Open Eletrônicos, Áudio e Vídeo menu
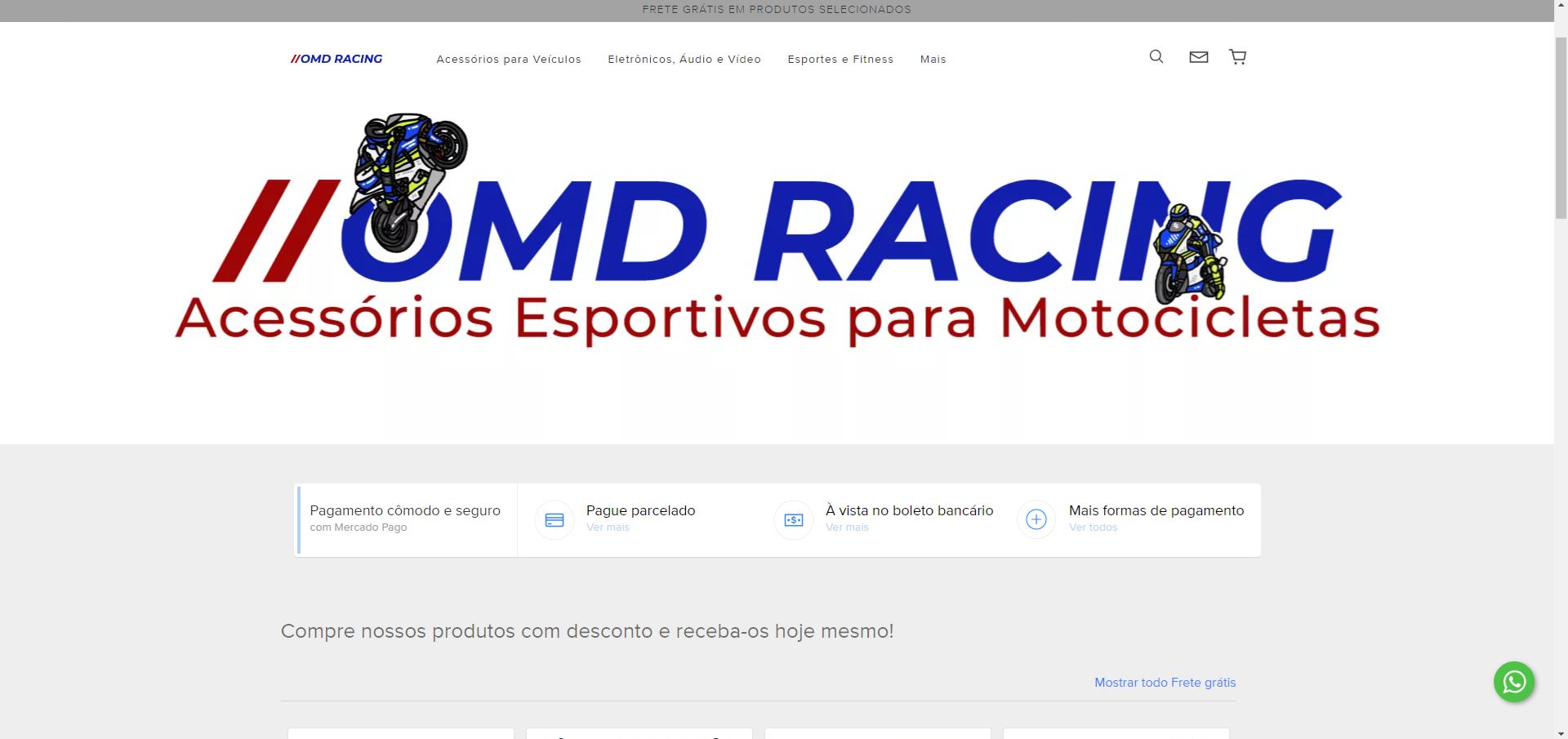This screenshot has height=739, width=1568. pyautogui.click(x=684, y=60)
